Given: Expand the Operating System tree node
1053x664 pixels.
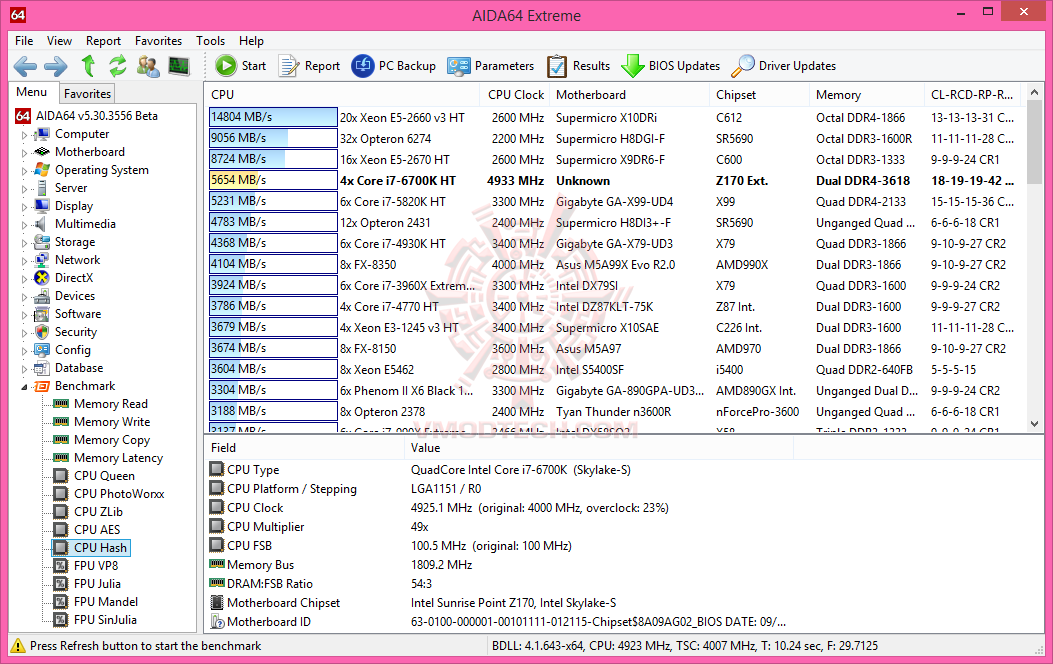Looking at the screenshot, I should [x=25, y=171].
